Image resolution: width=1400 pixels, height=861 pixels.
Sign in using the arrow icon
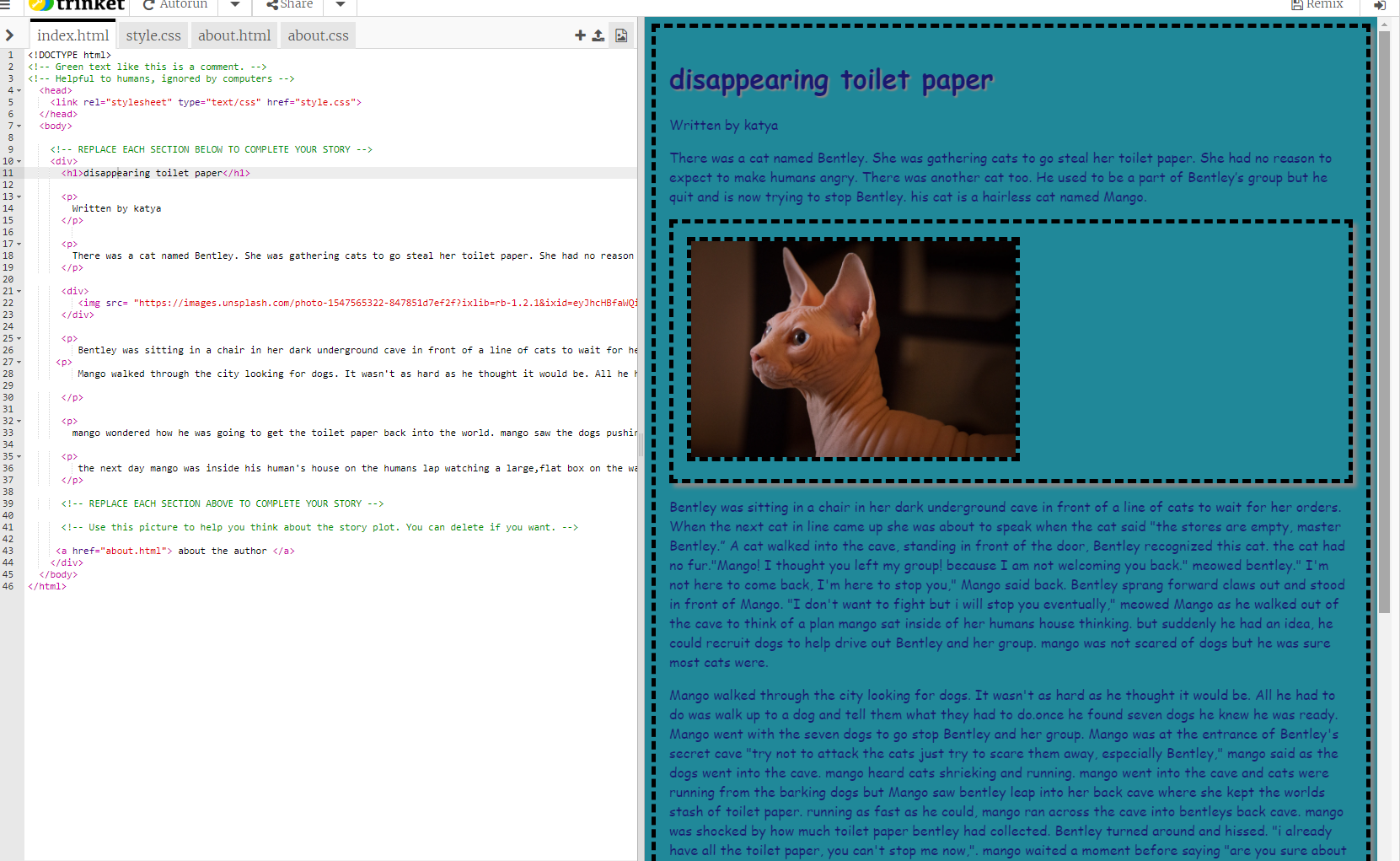click(1381, 6)
